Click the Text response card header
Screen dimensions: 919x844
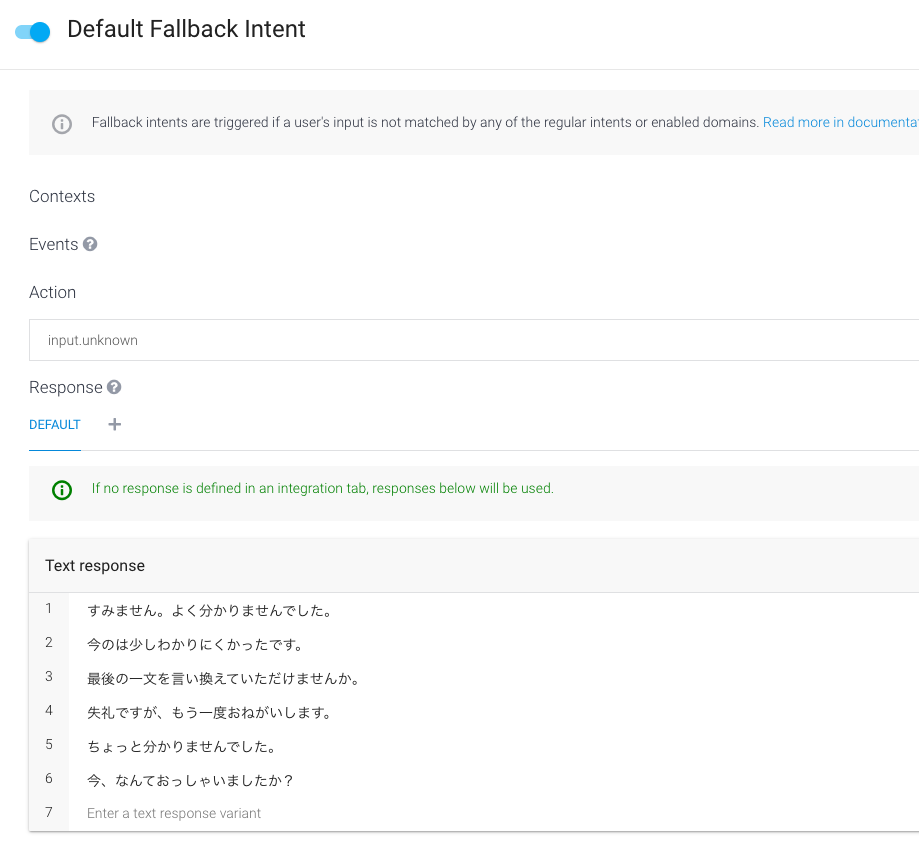(95, 566)
